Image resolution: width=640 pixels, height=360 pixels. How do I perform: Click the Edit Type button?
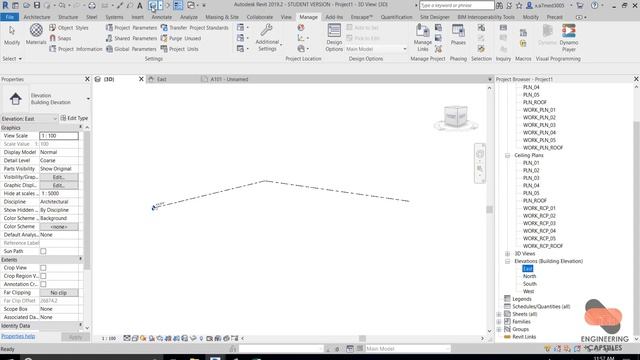click(x=74, y=118)
